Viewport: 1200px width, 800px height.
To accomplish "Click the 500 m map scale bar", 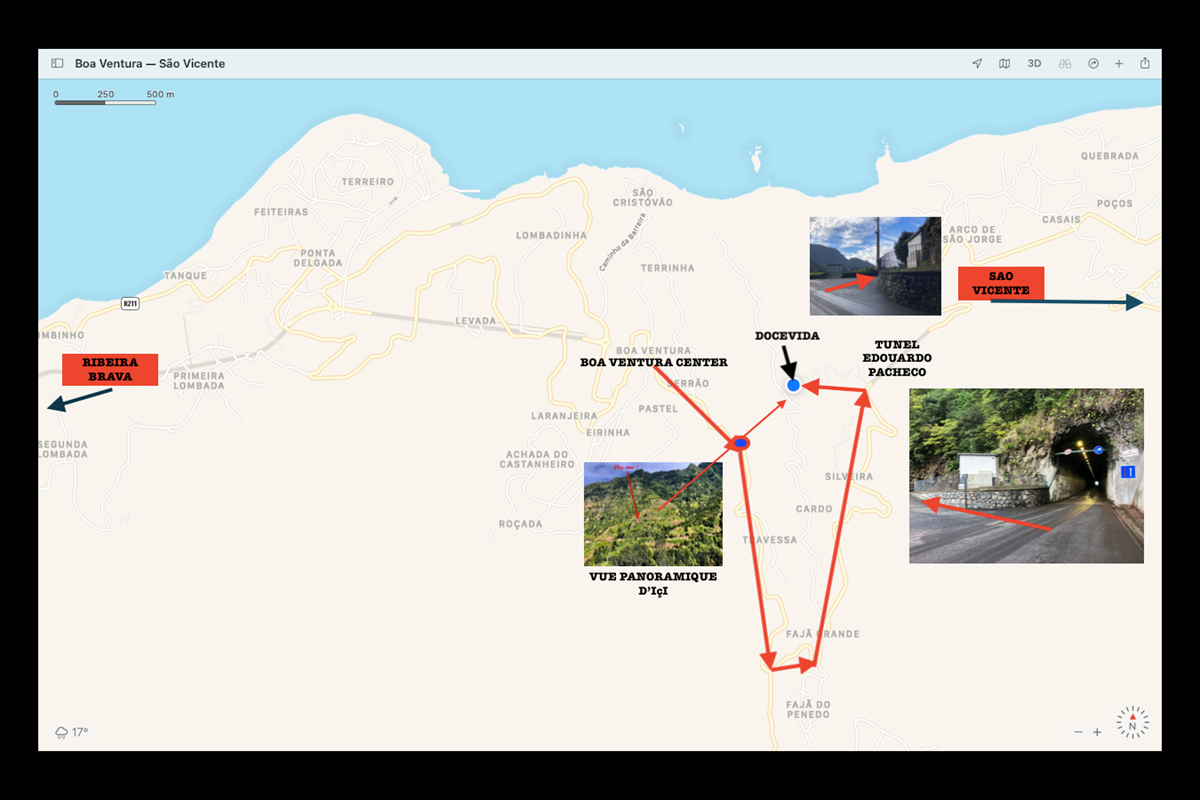I will pos(105,101).
